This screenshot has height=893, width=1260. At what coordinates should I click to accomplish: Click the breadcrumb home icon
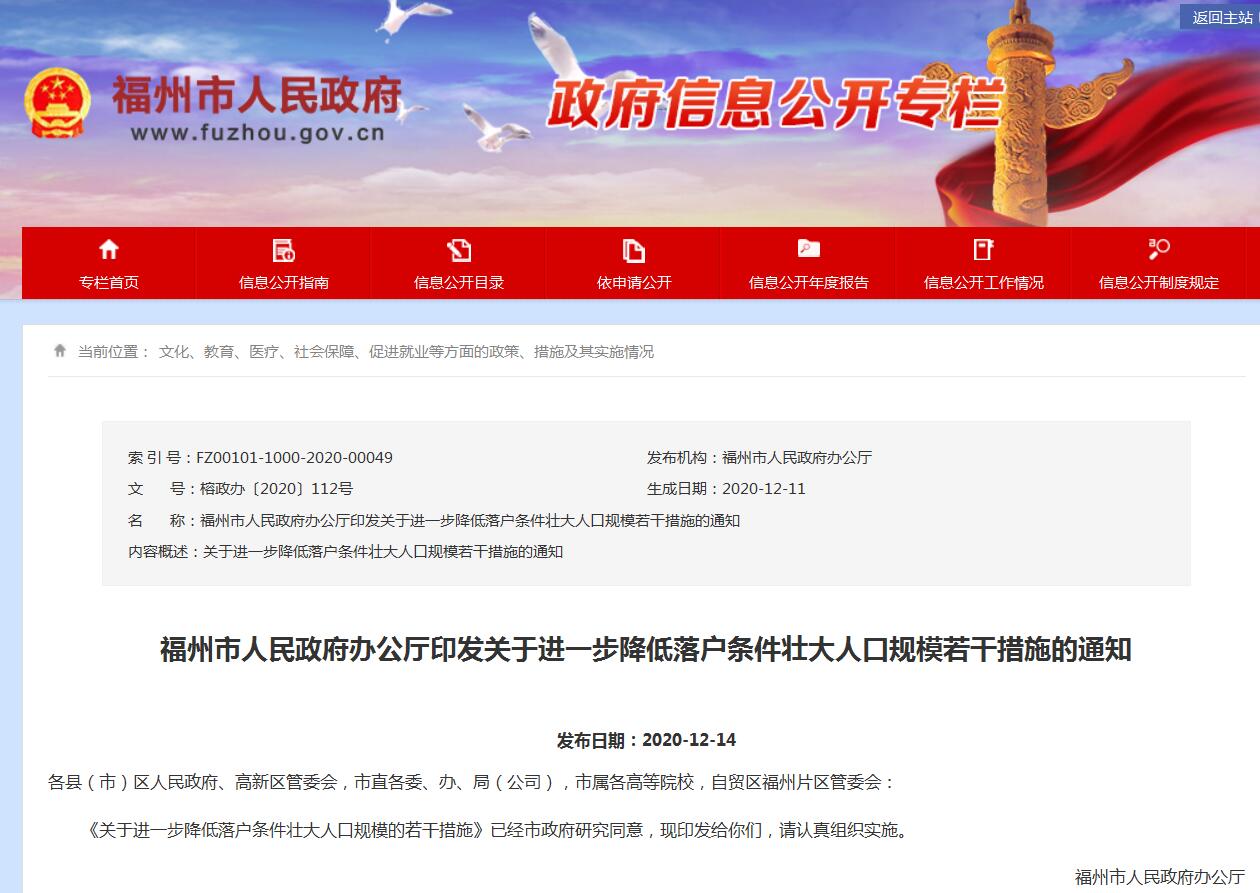coord(60,351)
